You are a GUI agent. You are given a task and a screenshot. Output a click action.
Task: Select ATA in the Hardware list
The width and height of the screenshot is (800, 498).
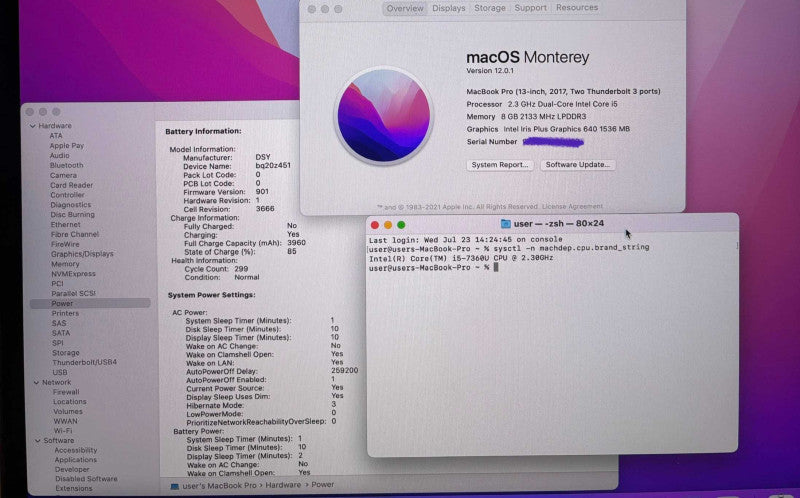56,136
